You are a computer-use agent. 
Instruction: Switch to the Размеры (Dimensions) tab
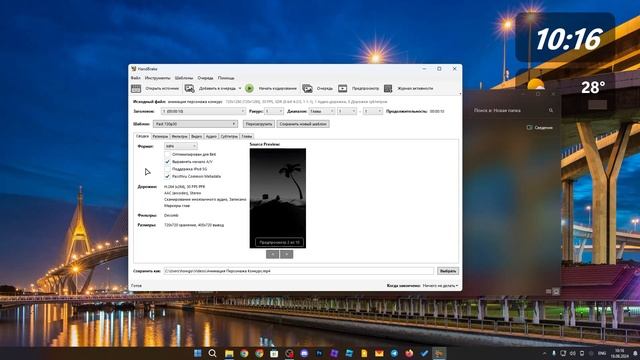[160, 136]
